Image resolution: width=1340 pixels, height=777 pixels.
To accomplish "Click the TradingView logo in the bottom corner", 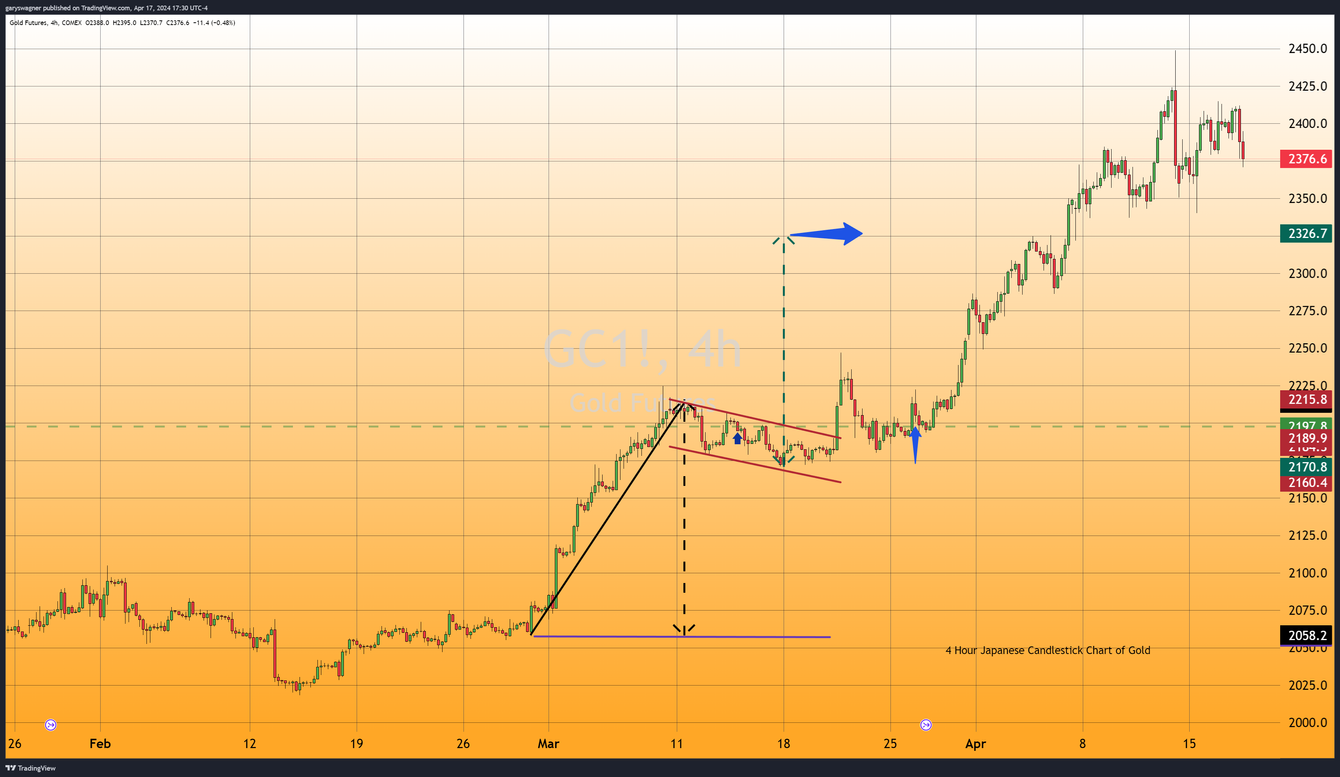I will pos(10,768).
